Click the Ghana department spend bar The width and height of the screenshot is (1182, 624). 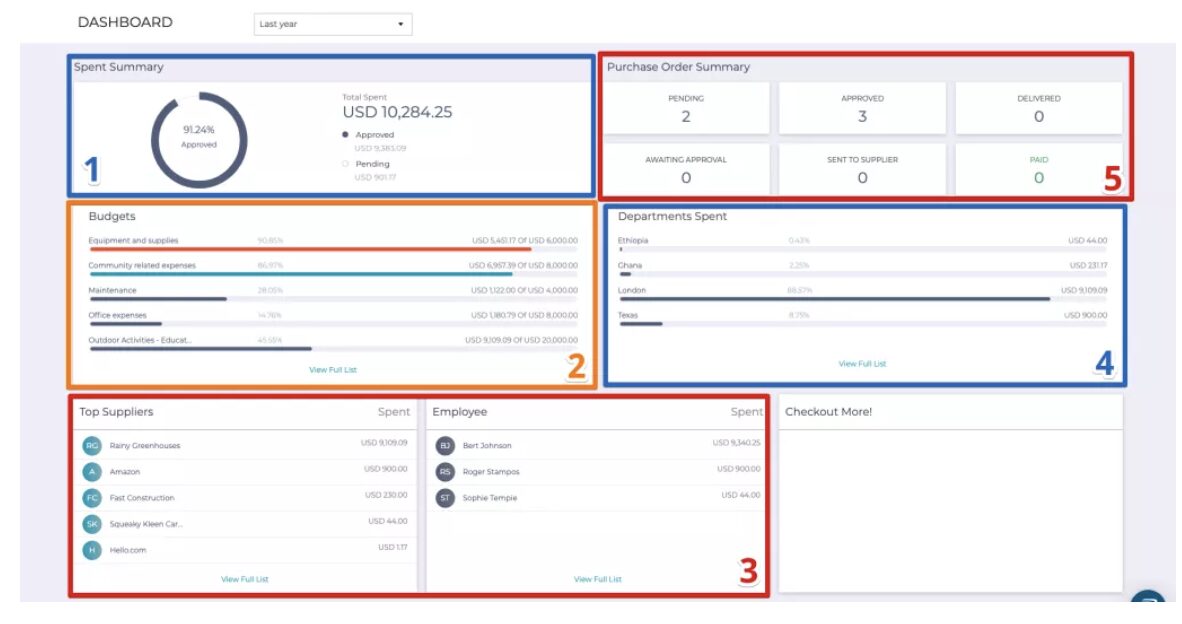coord(863,274)
